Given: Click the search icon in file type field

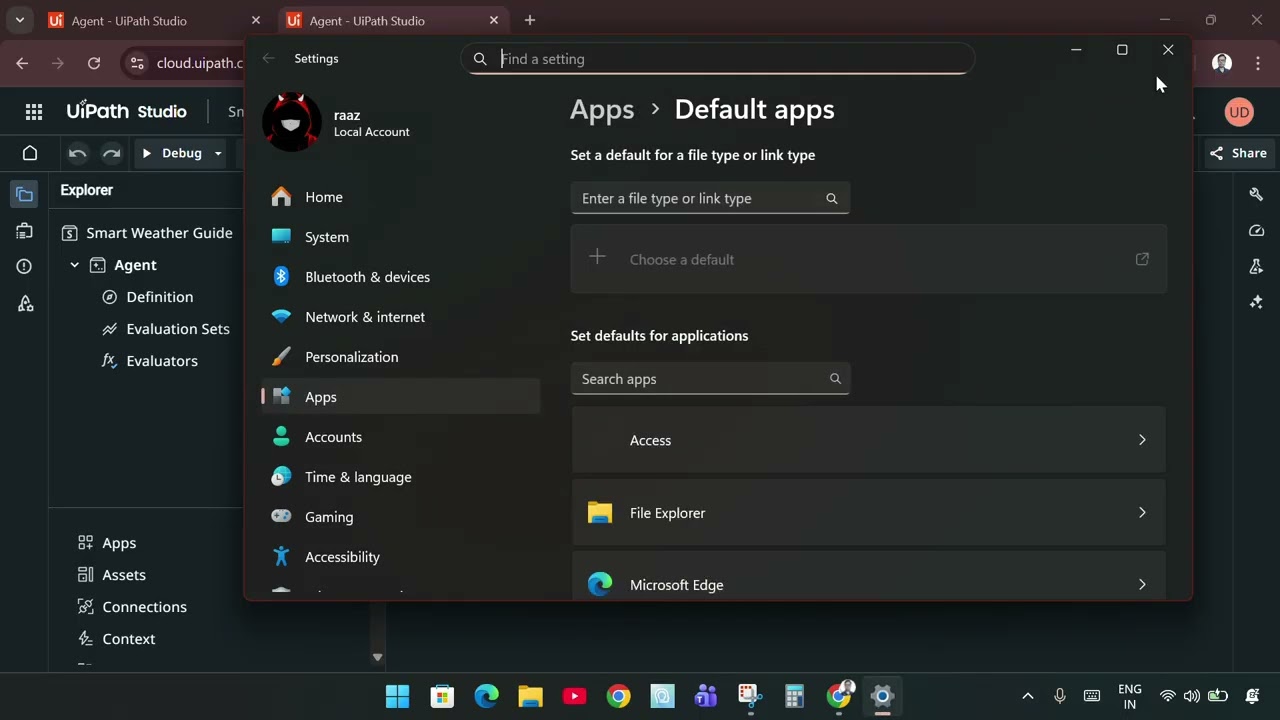Looking at the screenshot, I should click(831, 198).
